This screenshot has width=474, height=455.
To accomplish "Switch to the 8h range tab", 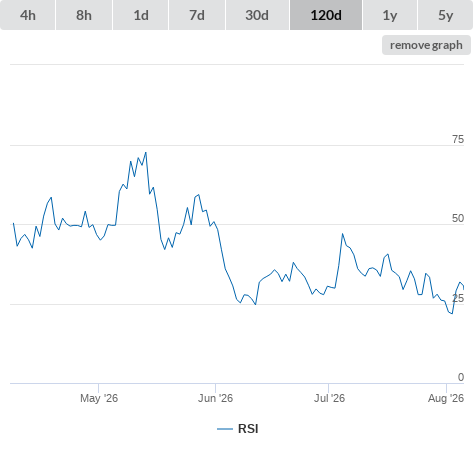I will click(x=84, y=15).
